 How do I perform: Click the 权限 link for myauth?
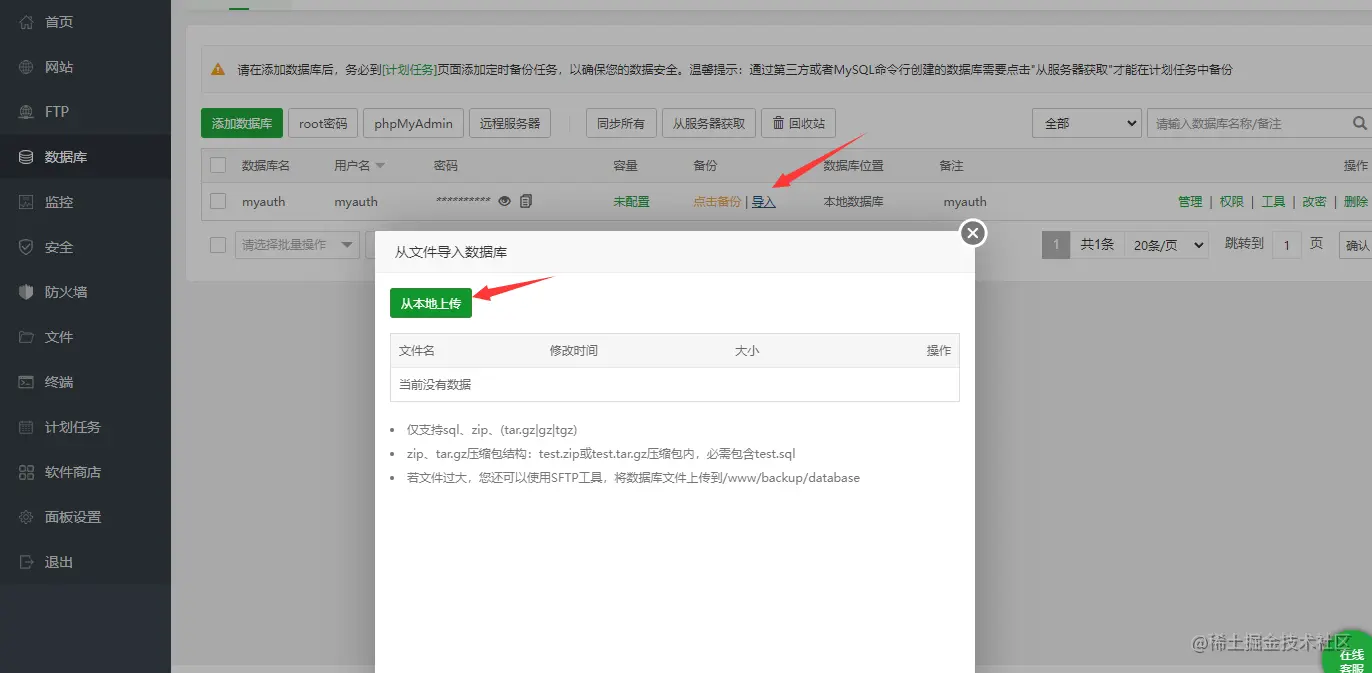[1231, 201]
